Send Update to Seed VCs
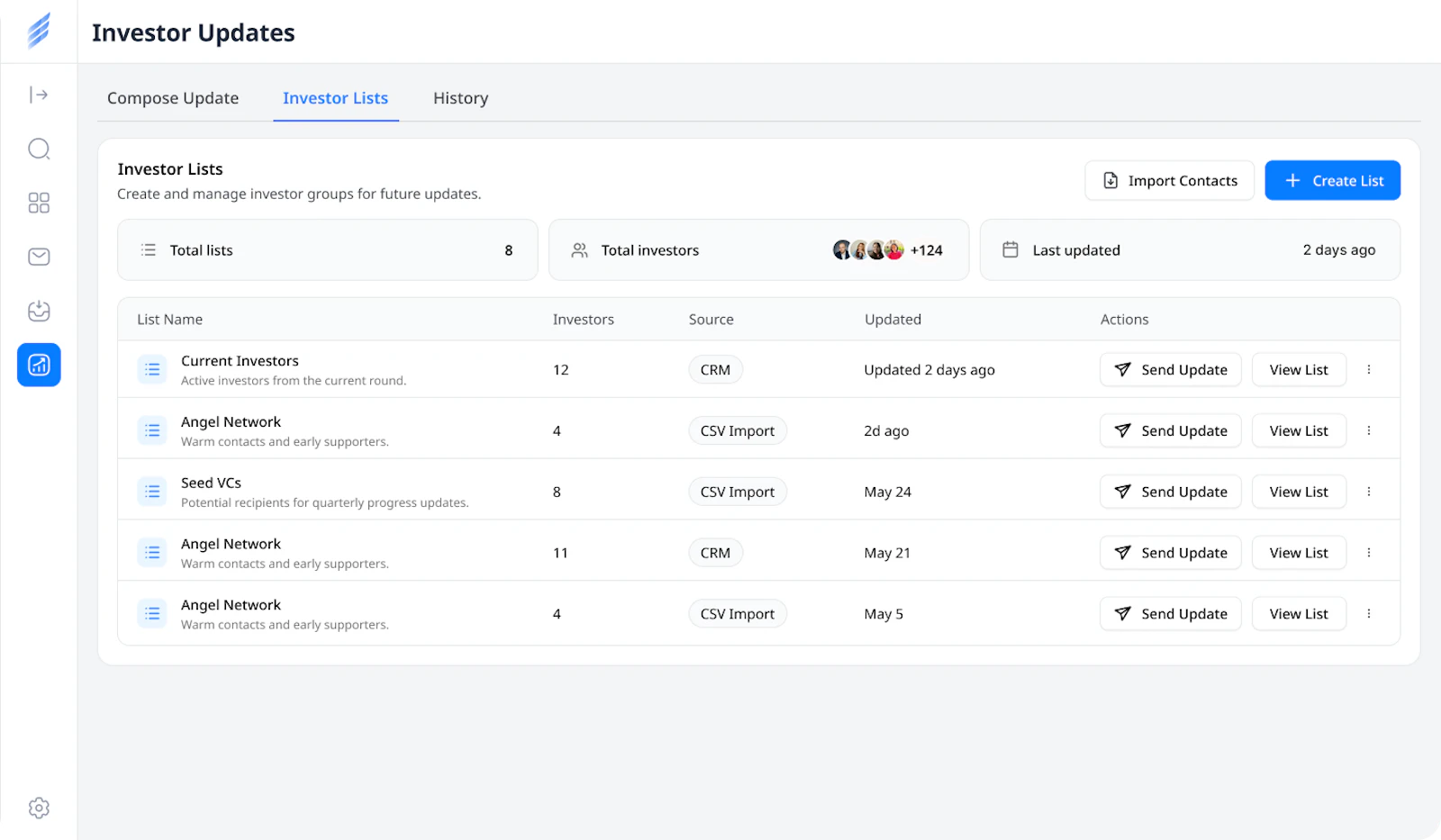This screenshot has height=840, width=1441. pyautogui.click(x=1170, y=492)
